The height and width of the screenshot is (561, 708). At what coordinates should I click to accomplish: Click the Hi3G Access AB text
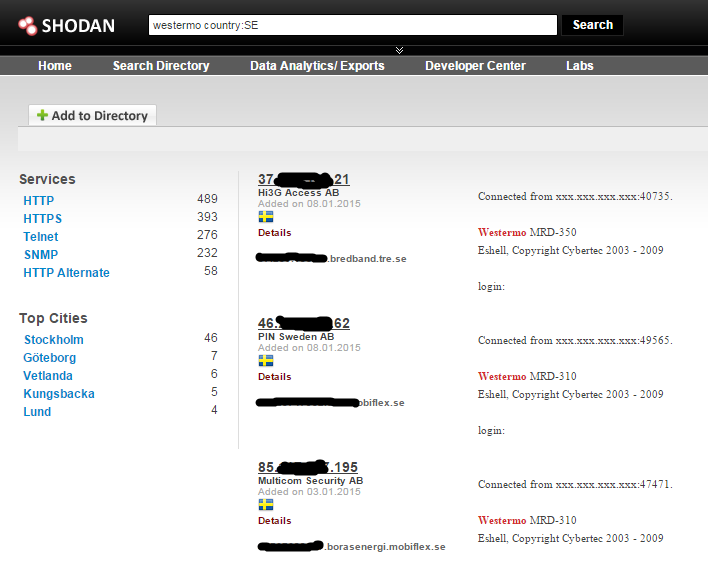click(298, 193)
